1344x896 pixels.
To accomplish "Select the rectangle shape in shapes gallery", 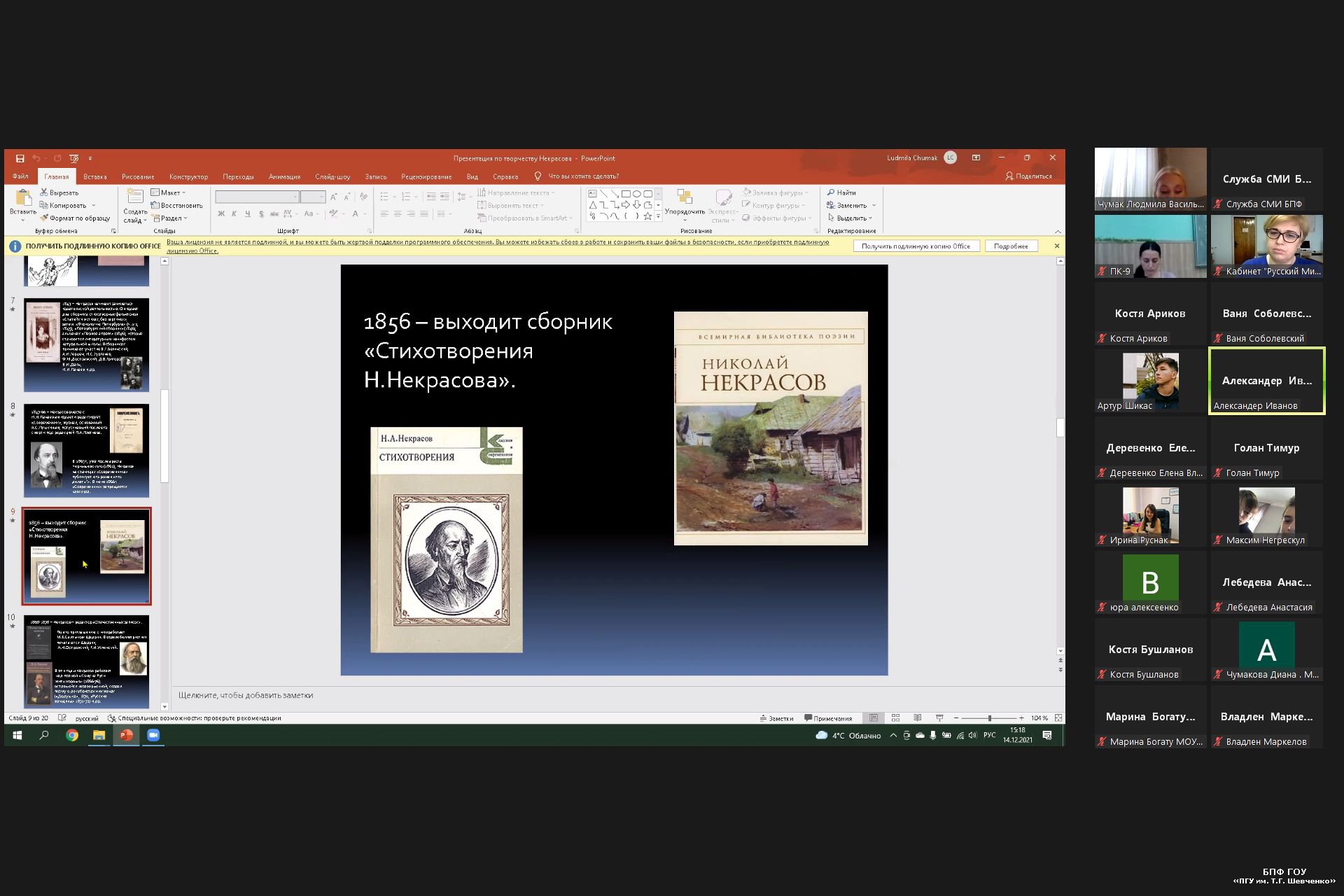I will click(x=626, y=193).
